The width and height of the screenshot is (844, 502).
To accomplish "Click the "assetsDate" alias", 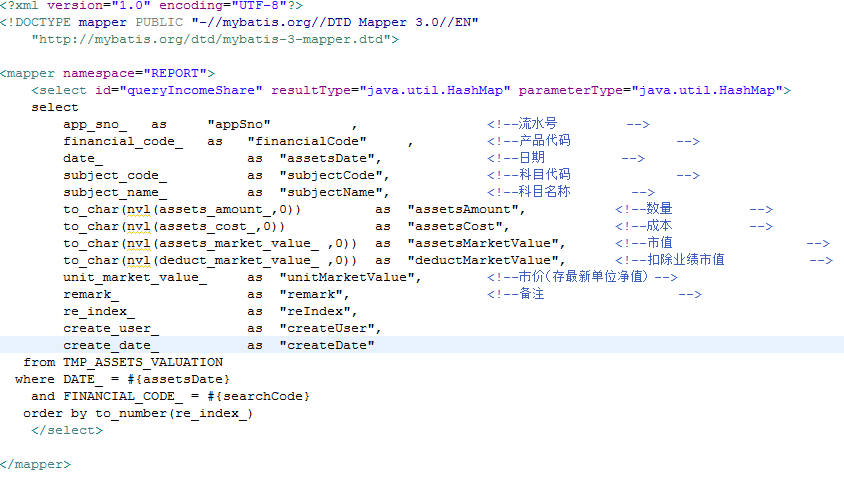I will point(326,159).
